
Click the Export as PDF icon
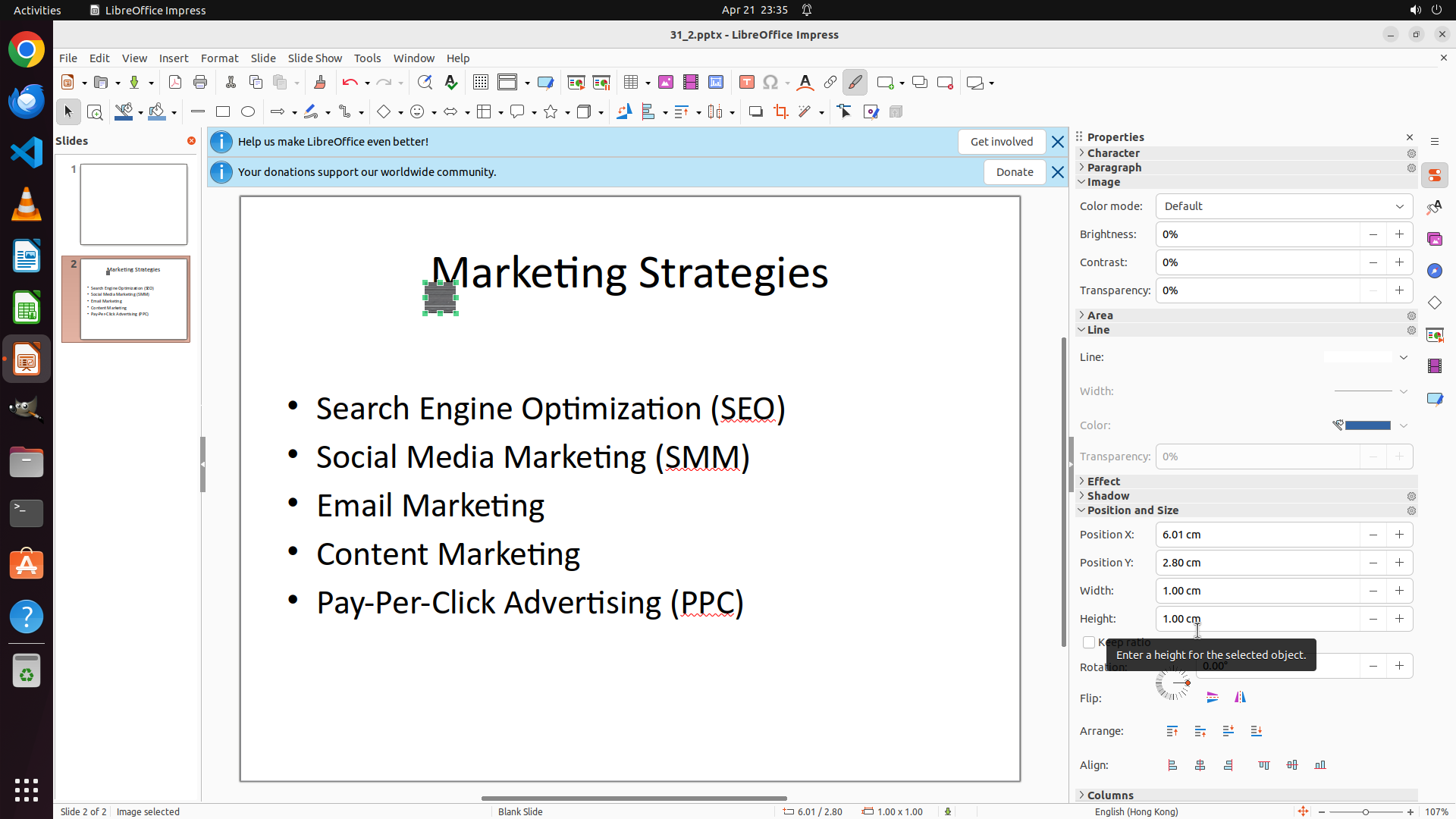point(175,83)
